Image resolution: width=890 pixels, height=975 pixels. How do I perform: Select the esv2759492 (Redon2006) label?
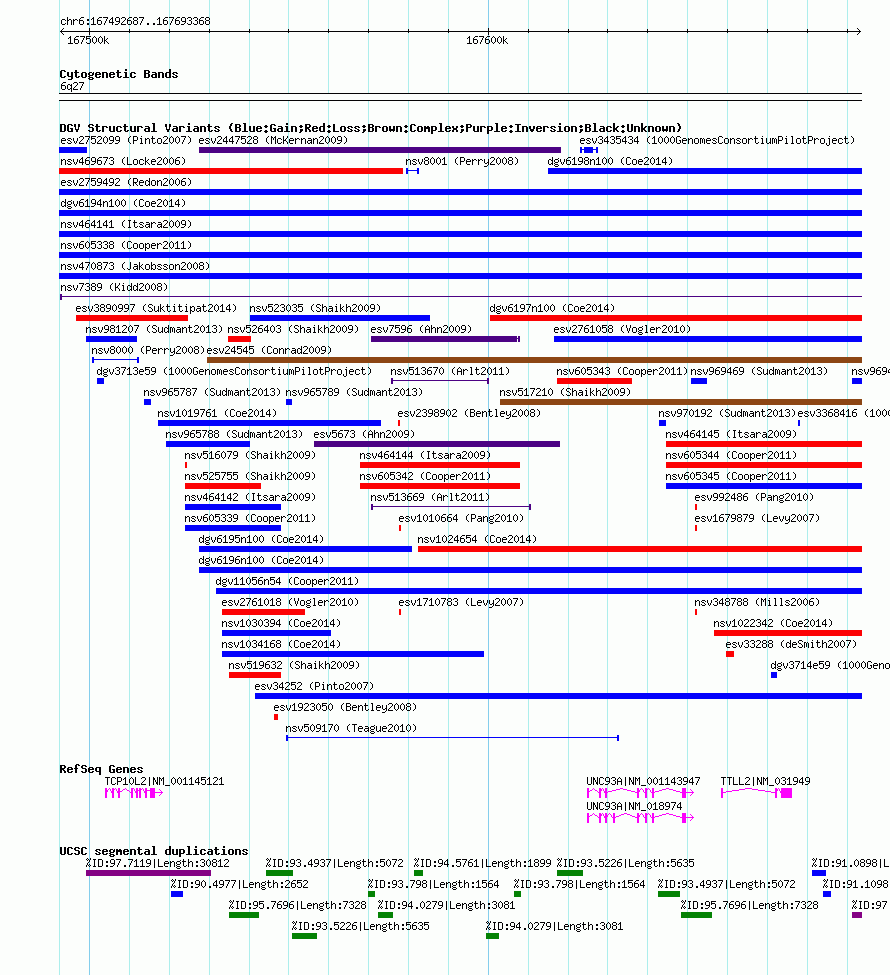[126, 183]
